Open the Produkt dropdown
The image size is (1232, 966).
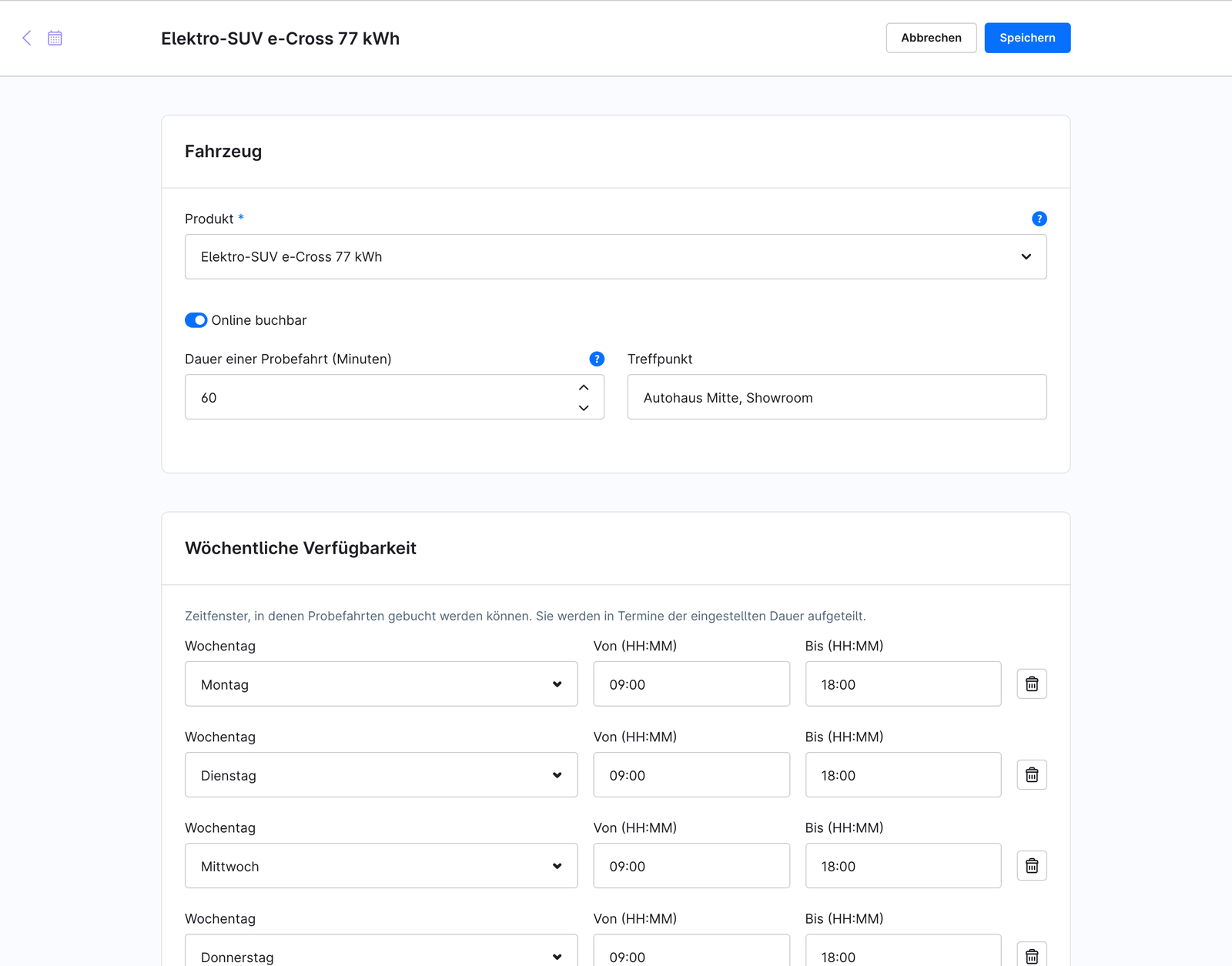(x=616, y=256)
